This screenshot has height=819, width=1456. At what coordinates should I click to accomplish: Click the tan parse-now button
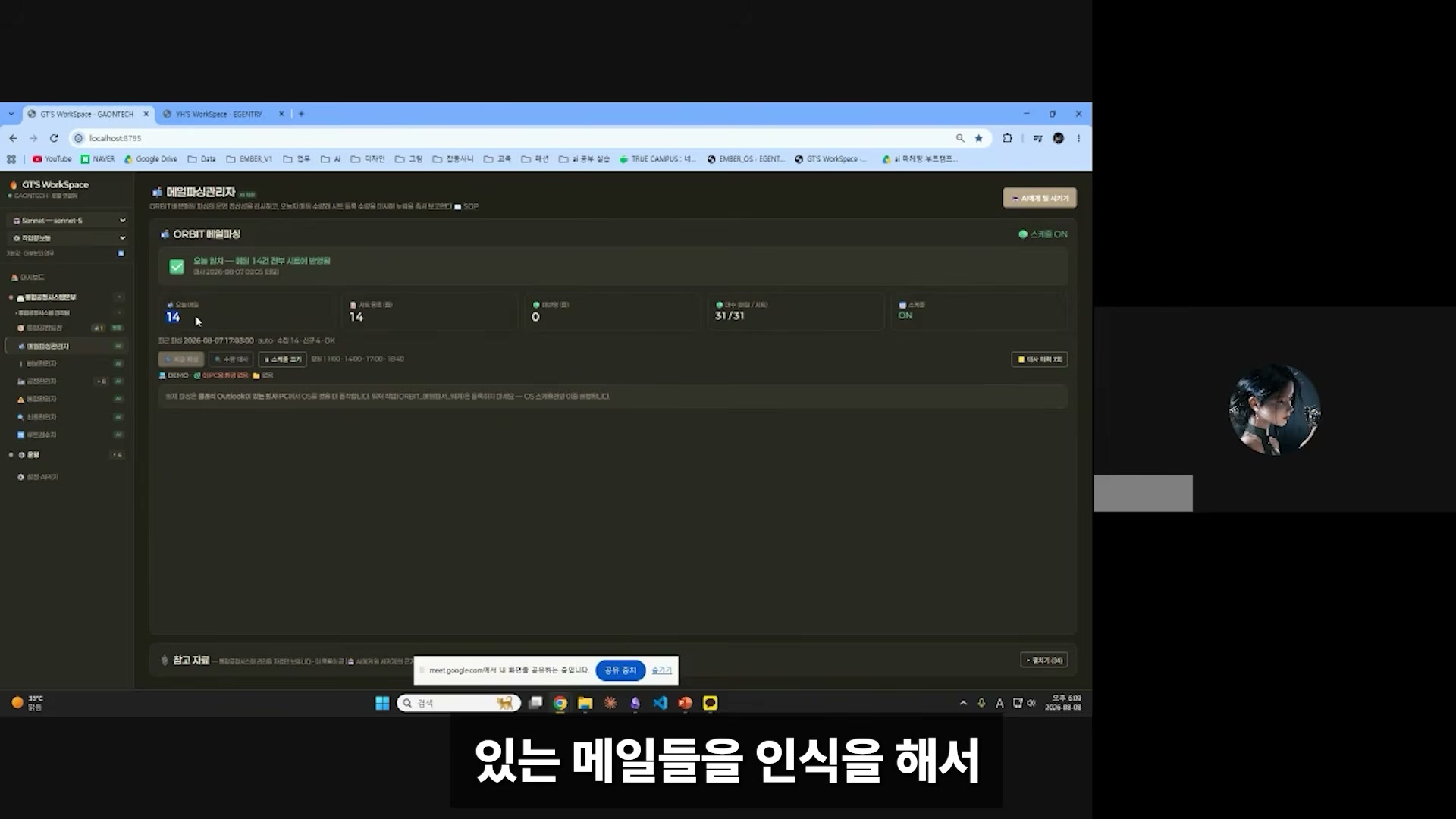point(181,359)
